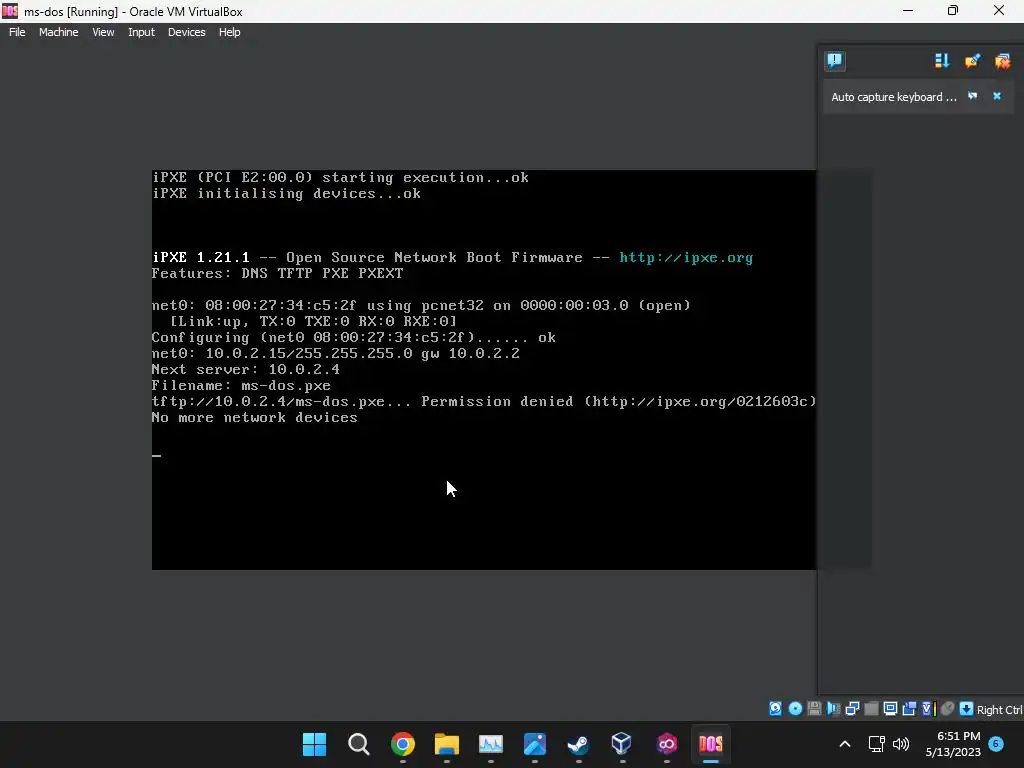Open the File menu

(x=17, y=32)
